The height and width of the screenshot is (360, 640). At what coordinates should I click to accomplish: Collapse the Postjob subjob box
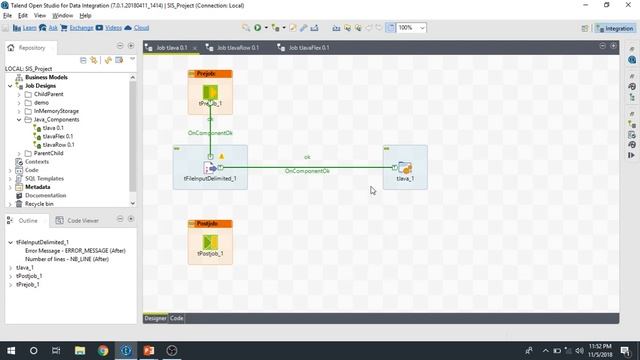192,224
